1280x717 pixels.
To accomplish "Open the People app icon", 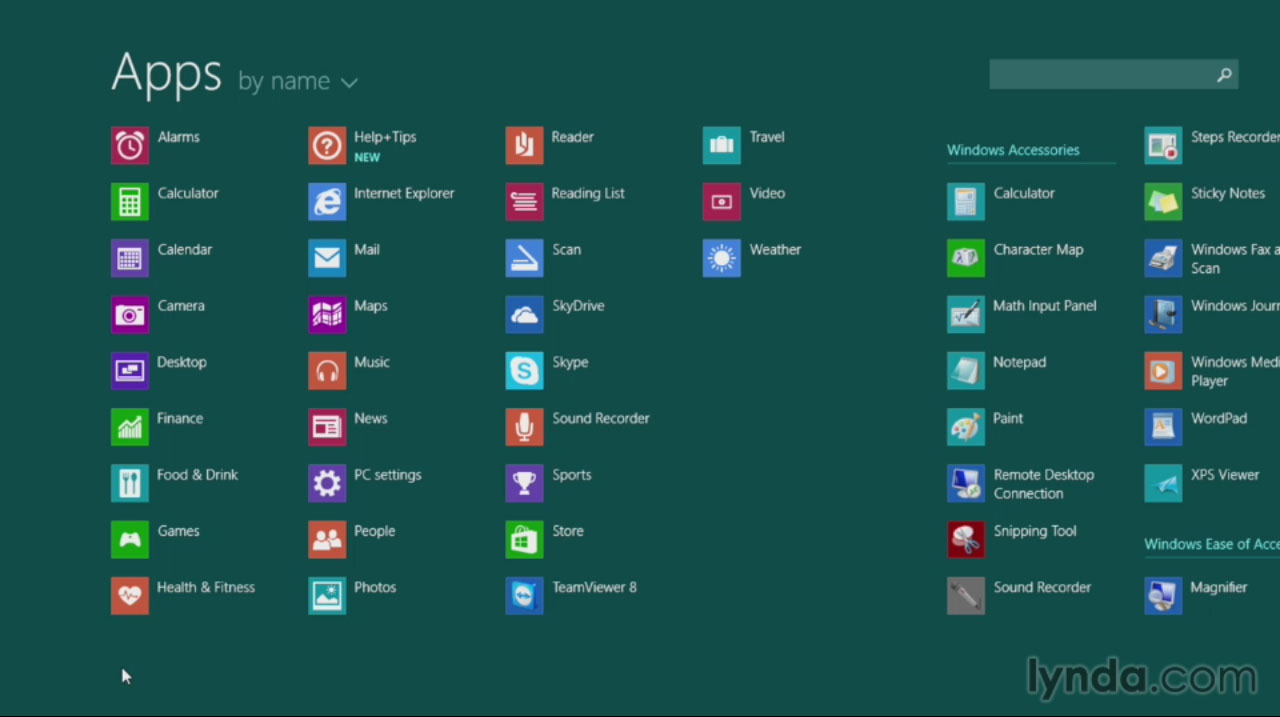I will tap(327, 540).
